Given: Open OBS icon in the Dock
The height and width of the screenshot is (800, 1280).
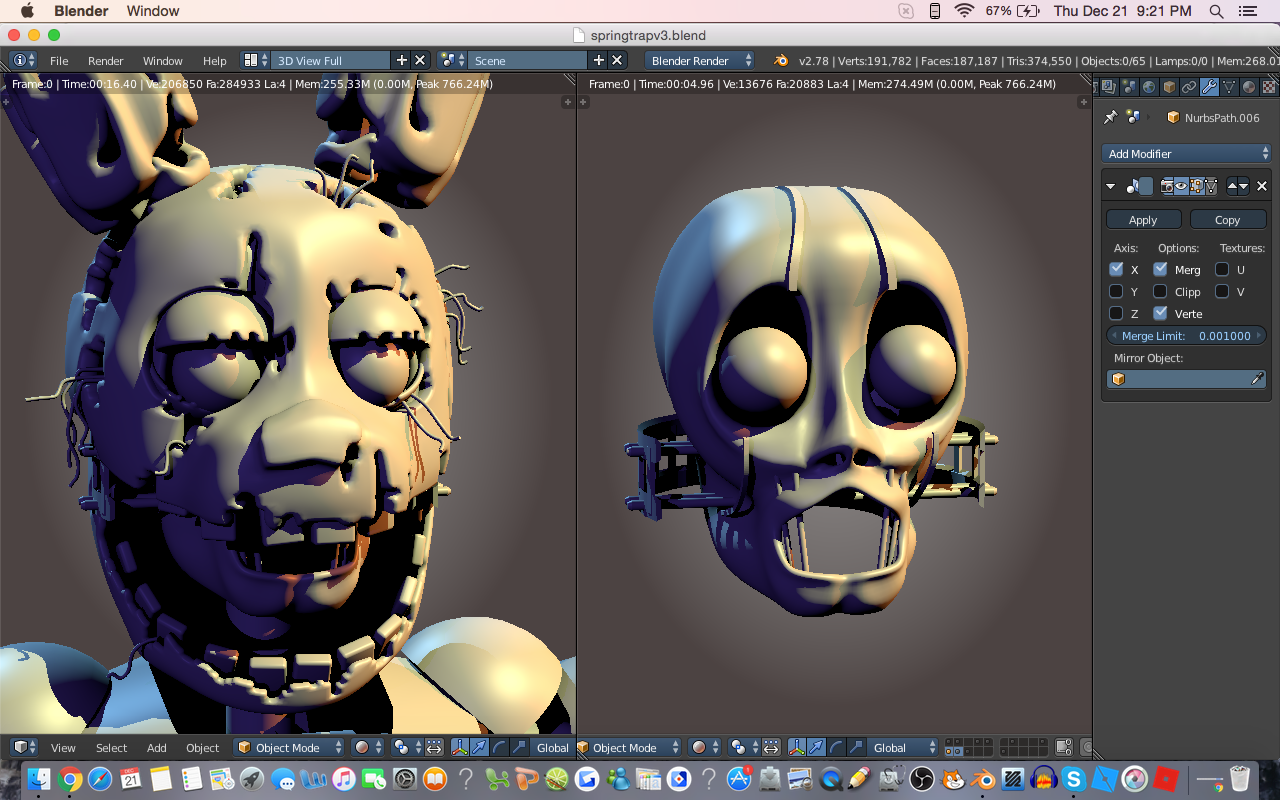Looking at the screenshot, I should pos(921,778).
